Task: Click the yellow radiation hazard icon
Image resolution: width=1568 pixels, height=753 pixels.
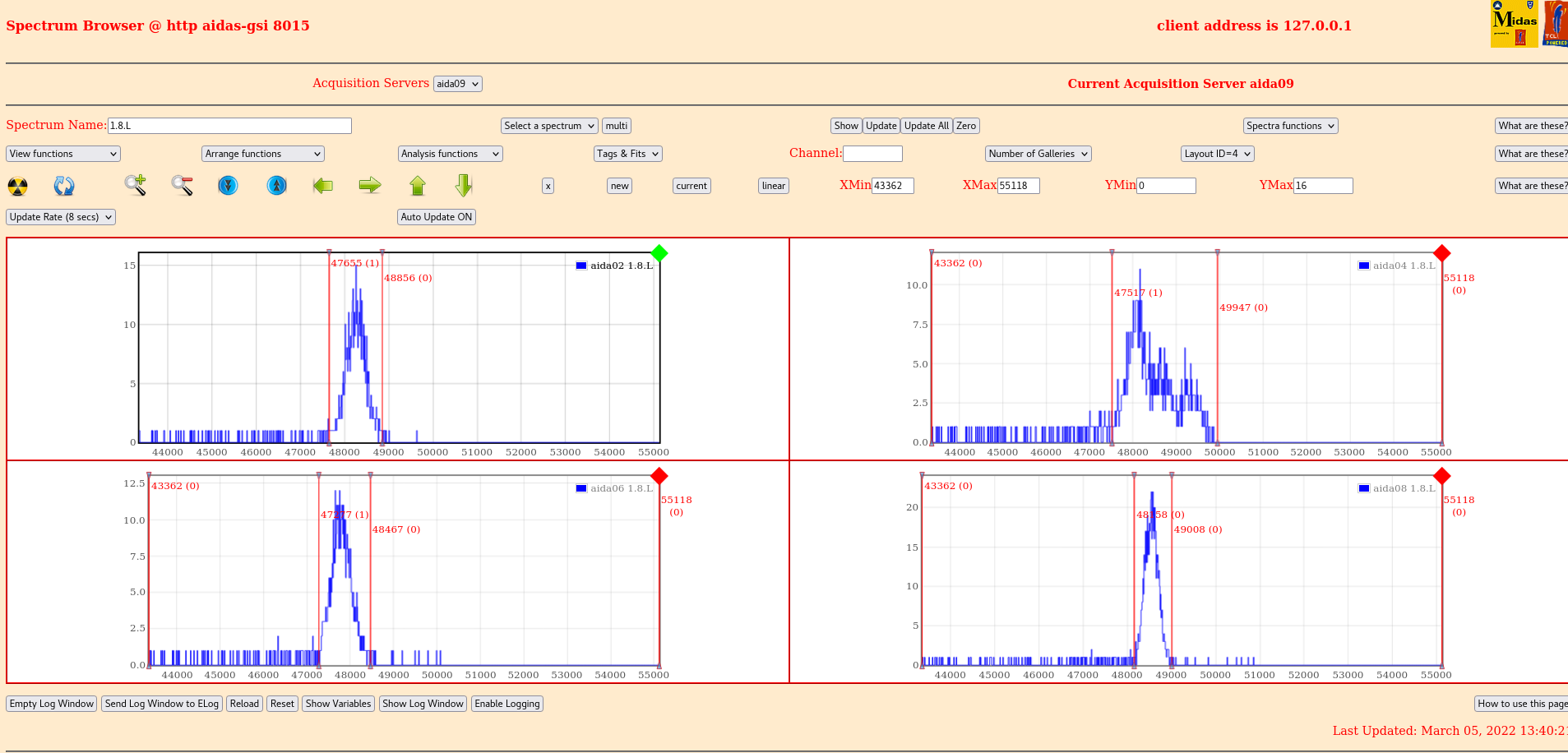Action: 17,186
